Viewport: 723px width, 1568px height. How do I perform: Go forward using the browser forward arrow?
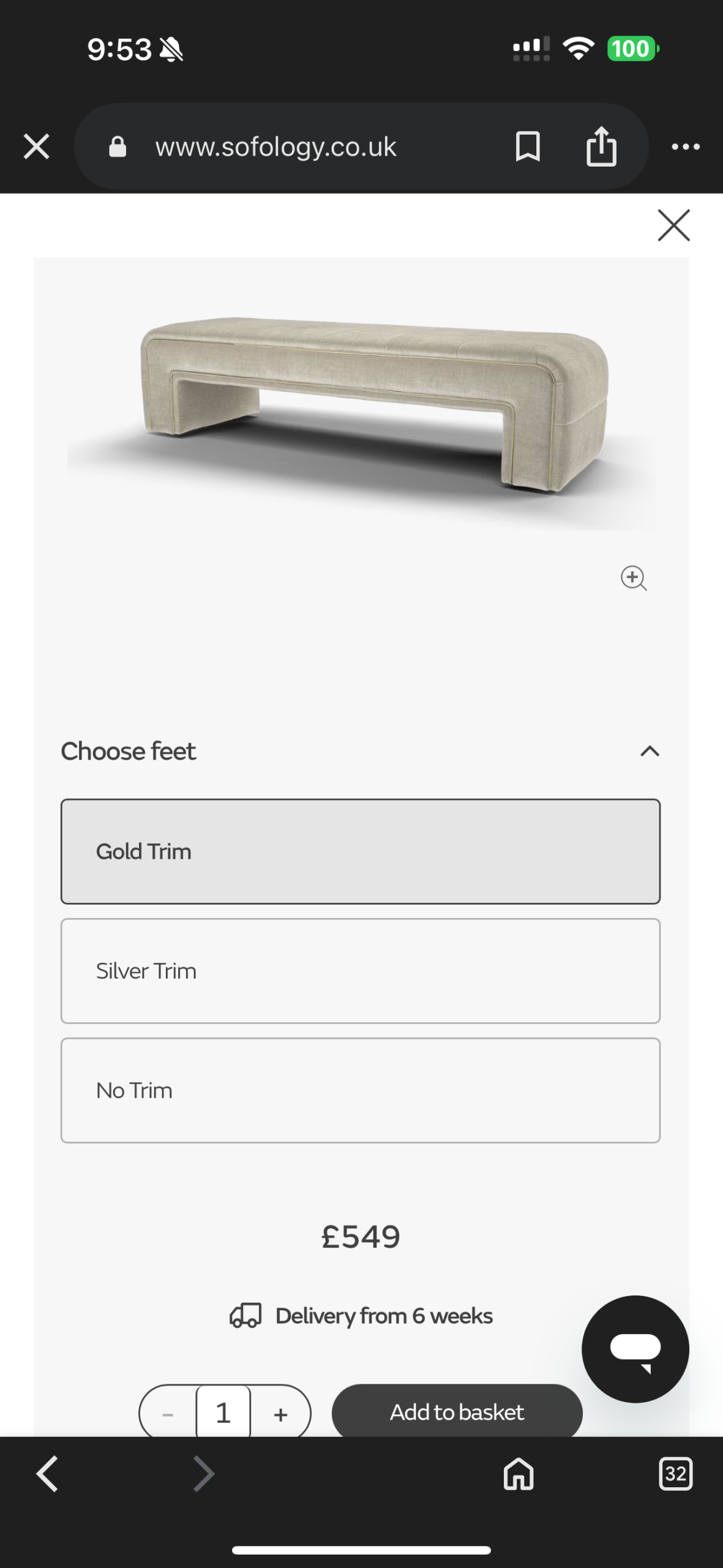tap(204, 1474)
